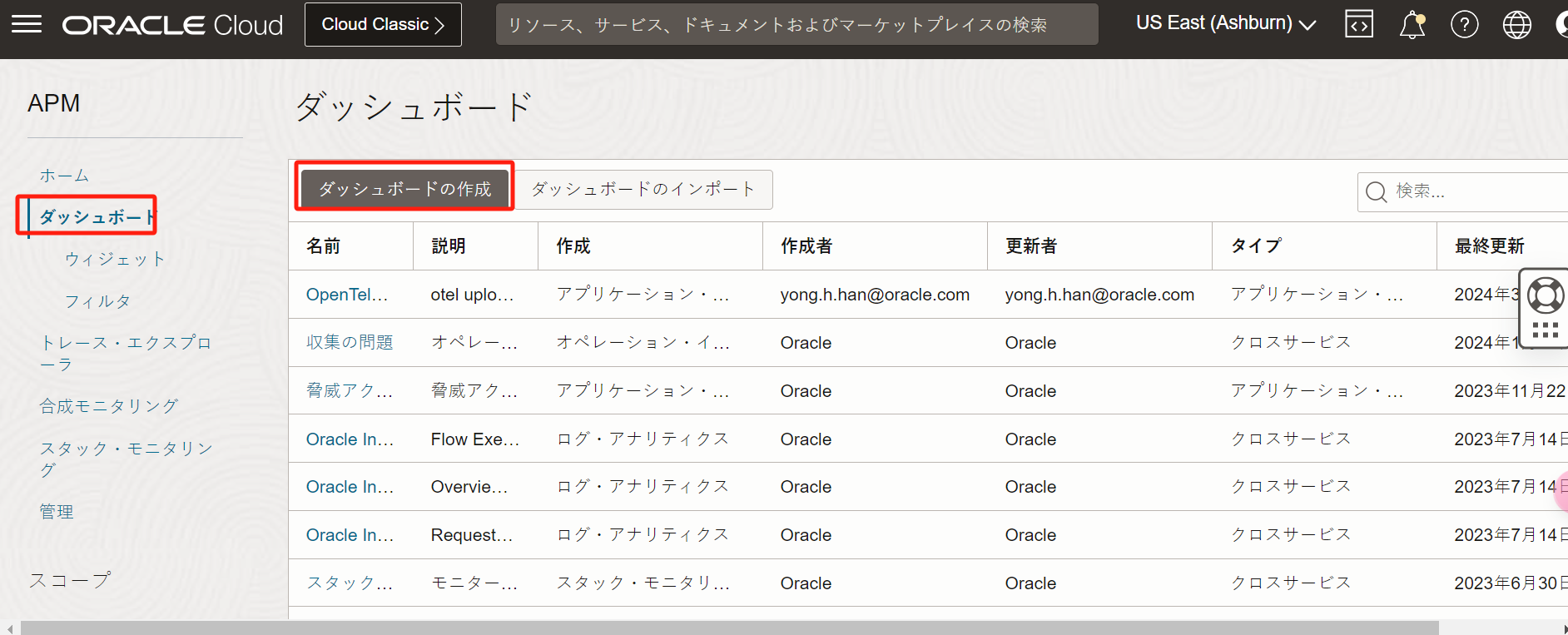The height and width of the screenshot is (635, 1568).
Task: Sort by the 名前 column header
Action: [324, 246]
